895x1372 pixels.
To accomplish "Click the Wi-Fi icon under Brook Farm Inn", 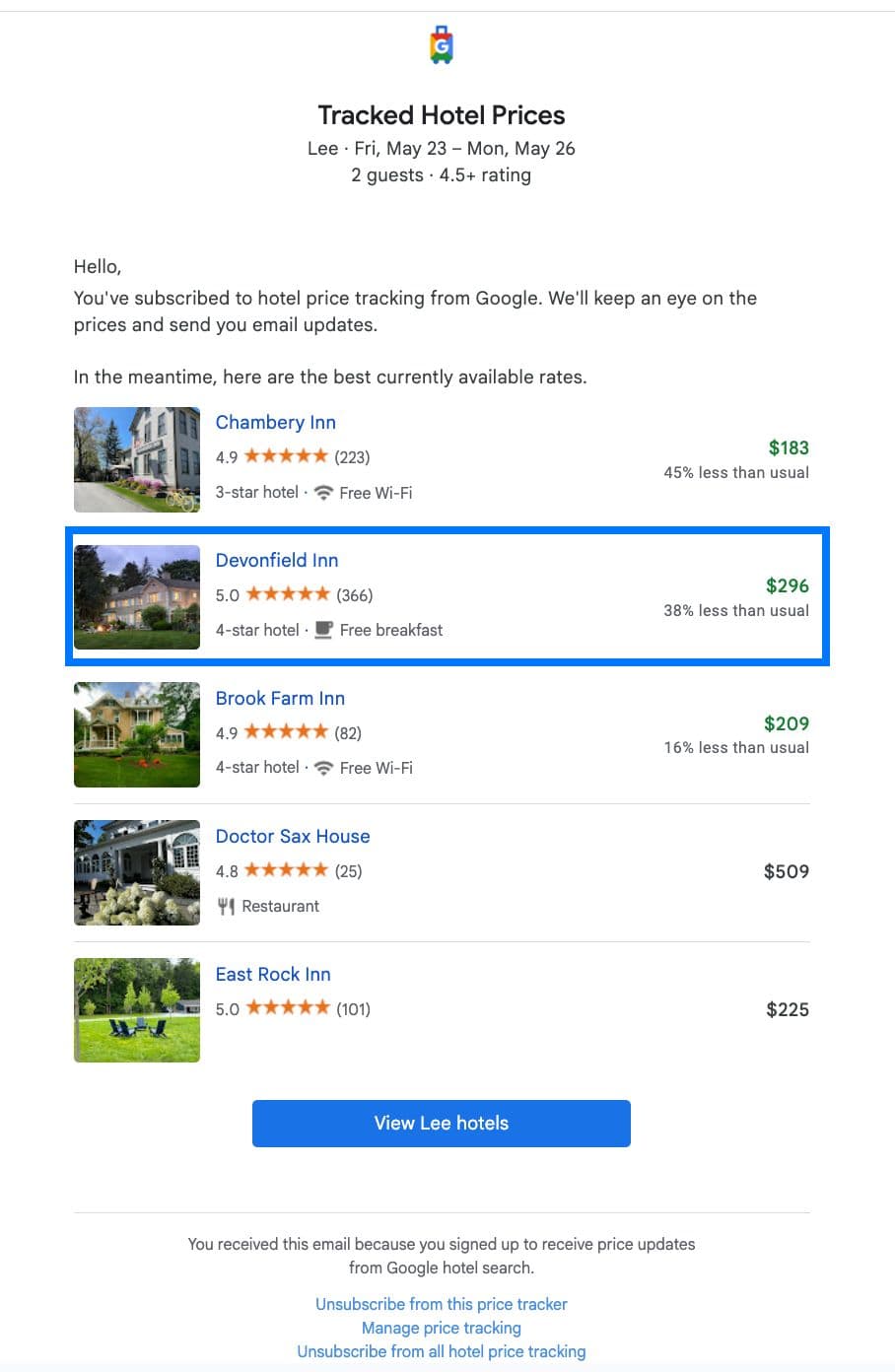I will (x=323, y=768).
